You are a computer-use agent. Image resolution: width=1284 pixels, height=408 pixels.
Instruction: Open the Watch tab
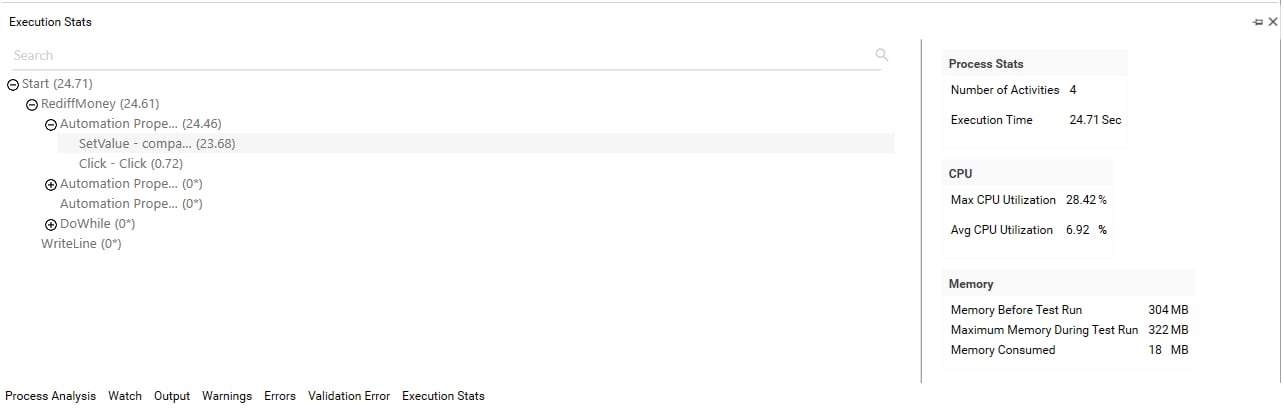(125, 396)
